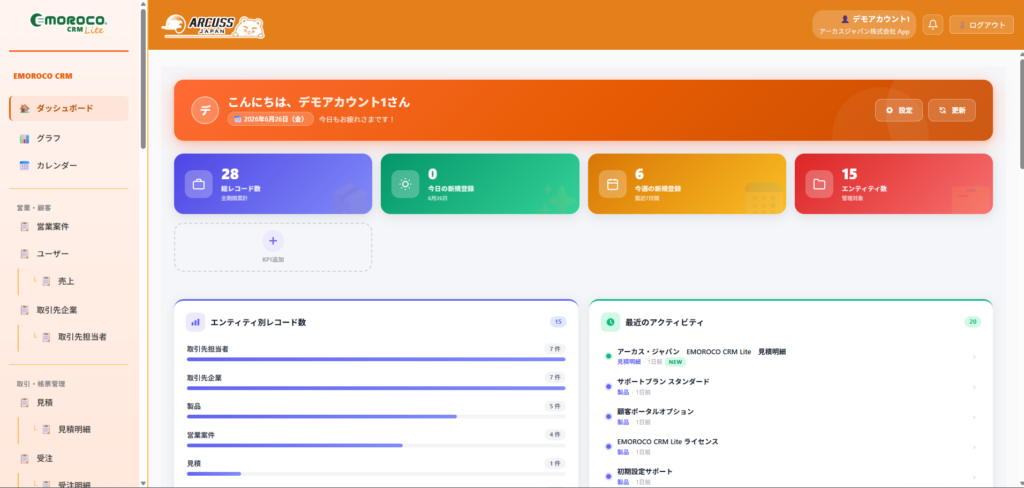Click the ARCUSS JAPAN logo
The height and width of the screenshot is (488, 1024).
tap(213, 27)
